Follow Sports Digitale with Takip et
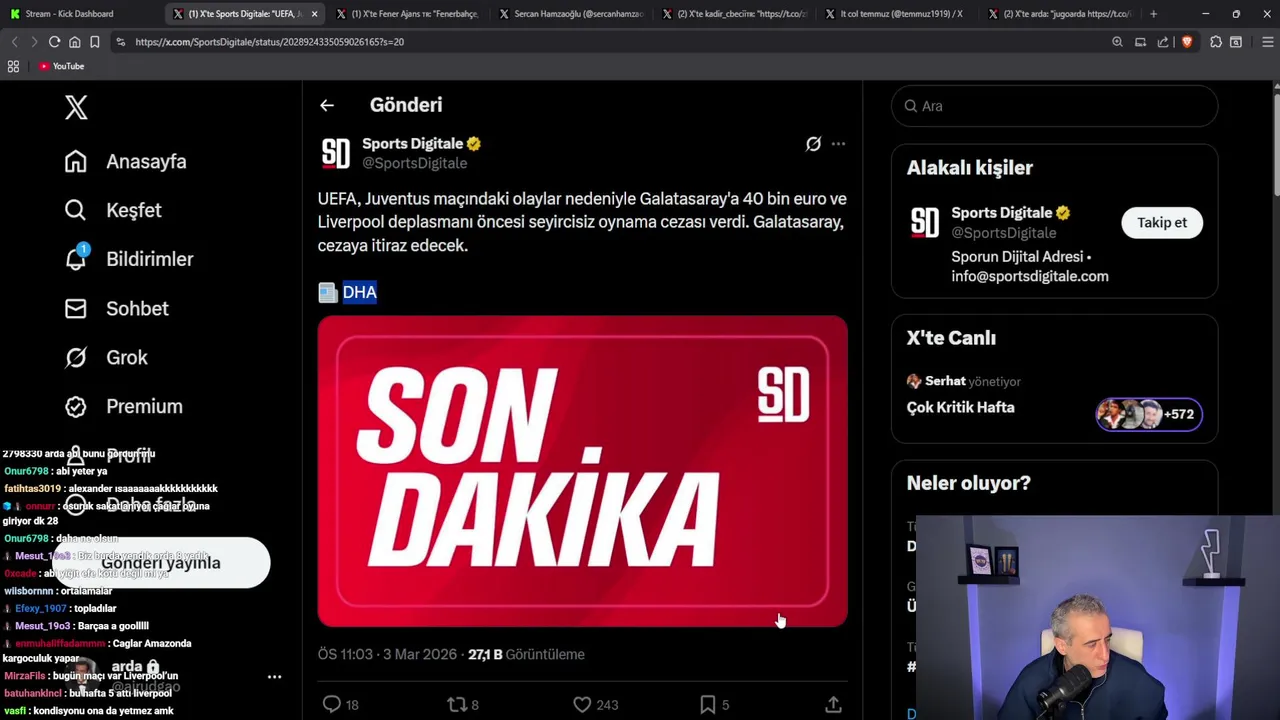1280x720 pixels. click(x=1162, y=222)
